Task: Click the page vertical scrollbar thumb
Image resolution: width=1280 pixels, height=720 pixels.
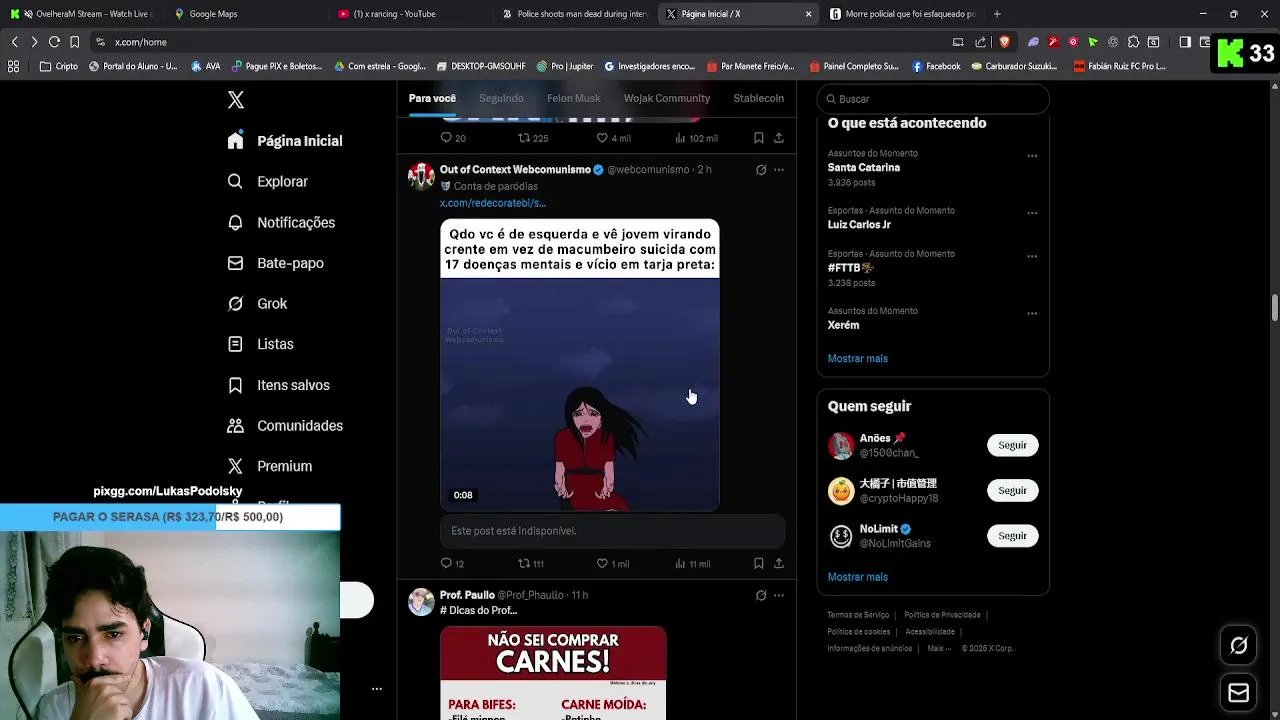Action: pyautogui.click(x=1275, y=308)
